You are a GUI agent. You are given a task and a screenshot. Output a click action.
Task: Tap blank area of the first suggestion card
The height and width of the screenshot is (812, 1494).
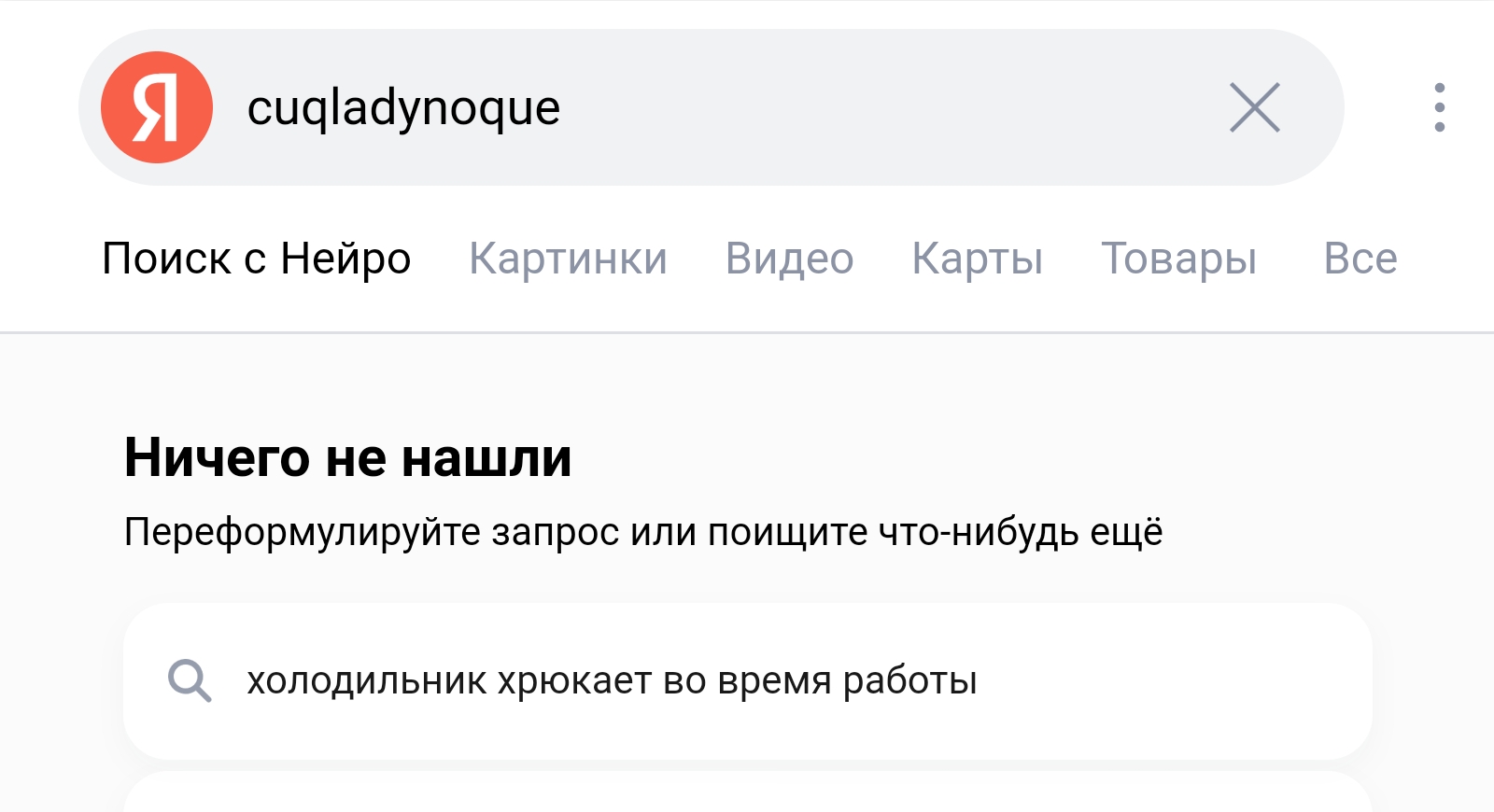point(1167,680)
